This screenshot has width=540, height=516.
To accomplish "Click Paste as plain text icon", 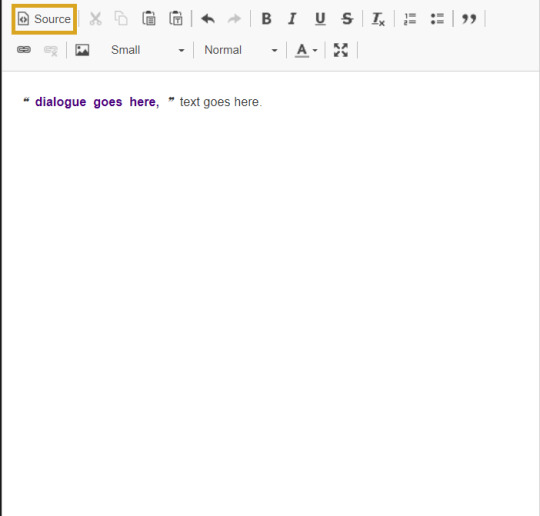I will (176, 19).
